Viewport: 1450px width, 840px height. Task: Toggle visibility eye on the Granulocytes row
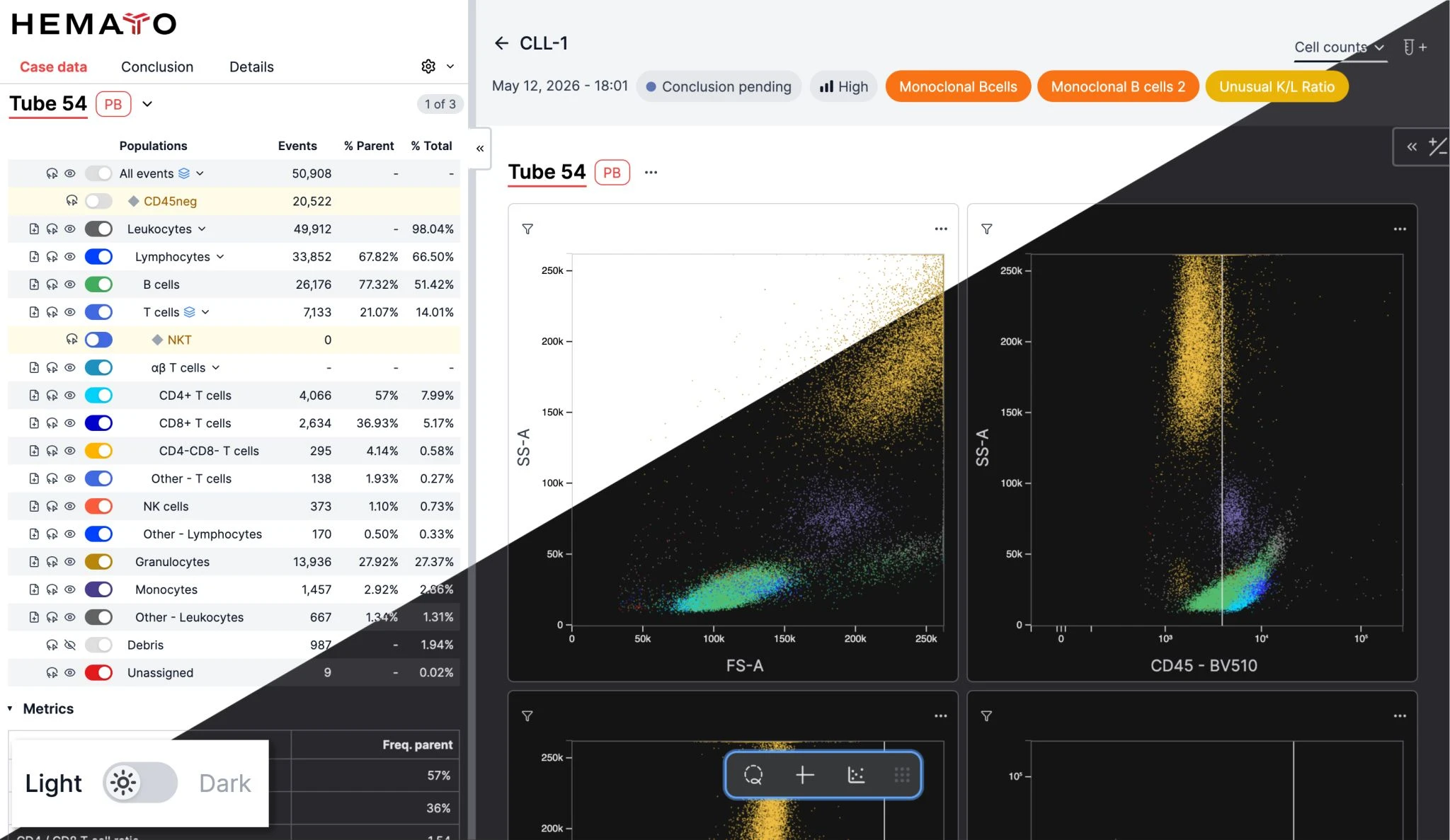pos(70,562)
